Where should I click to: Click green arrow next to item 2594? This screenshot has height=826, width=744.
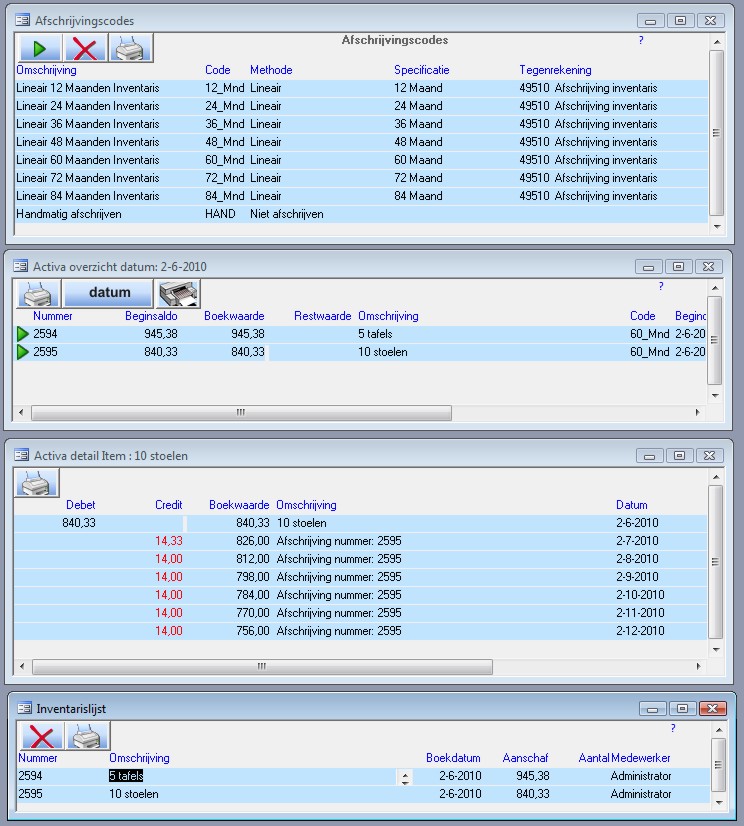pos(22,334)
